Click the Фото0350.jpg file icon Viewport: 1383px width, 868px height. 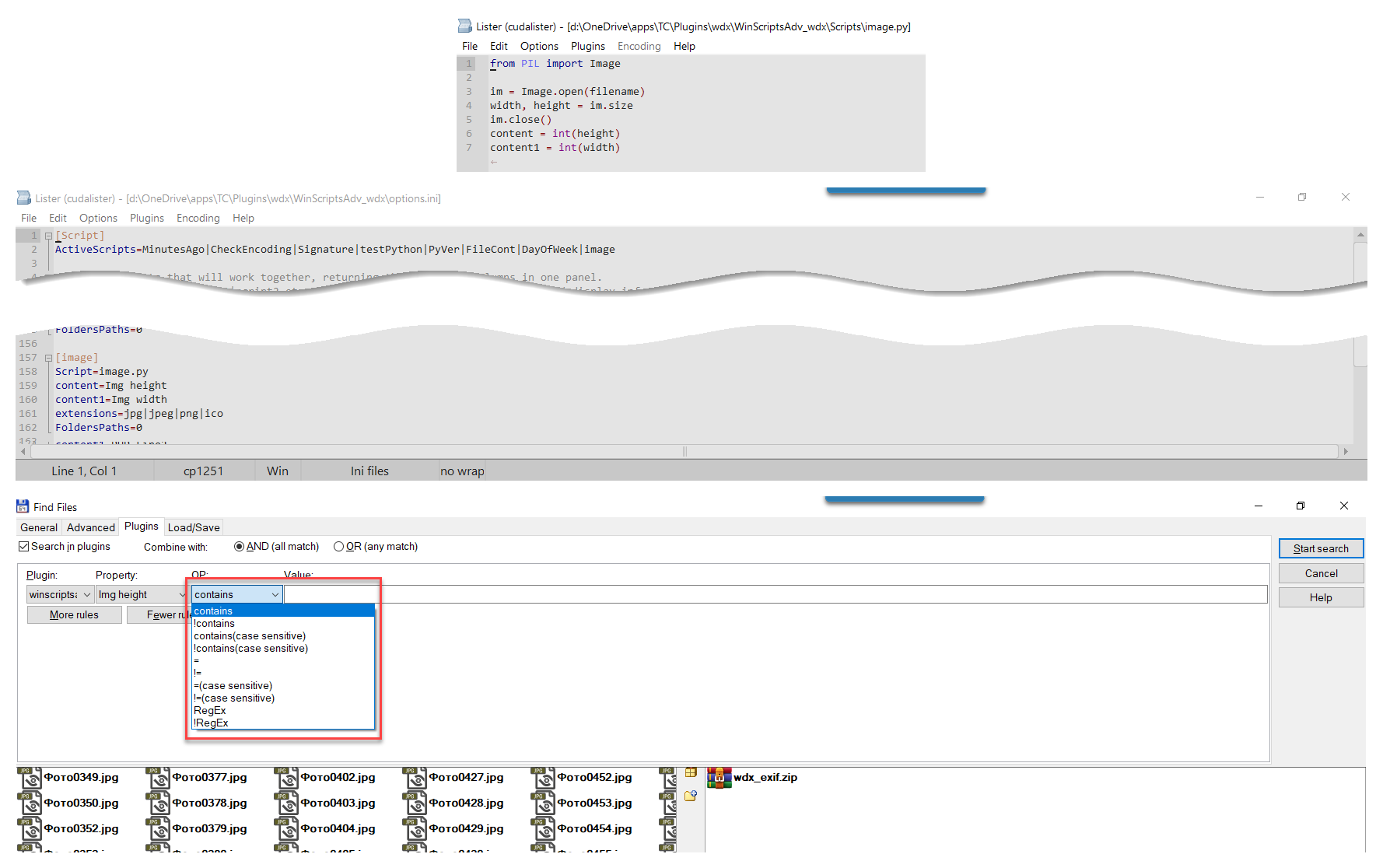(30, 803)
